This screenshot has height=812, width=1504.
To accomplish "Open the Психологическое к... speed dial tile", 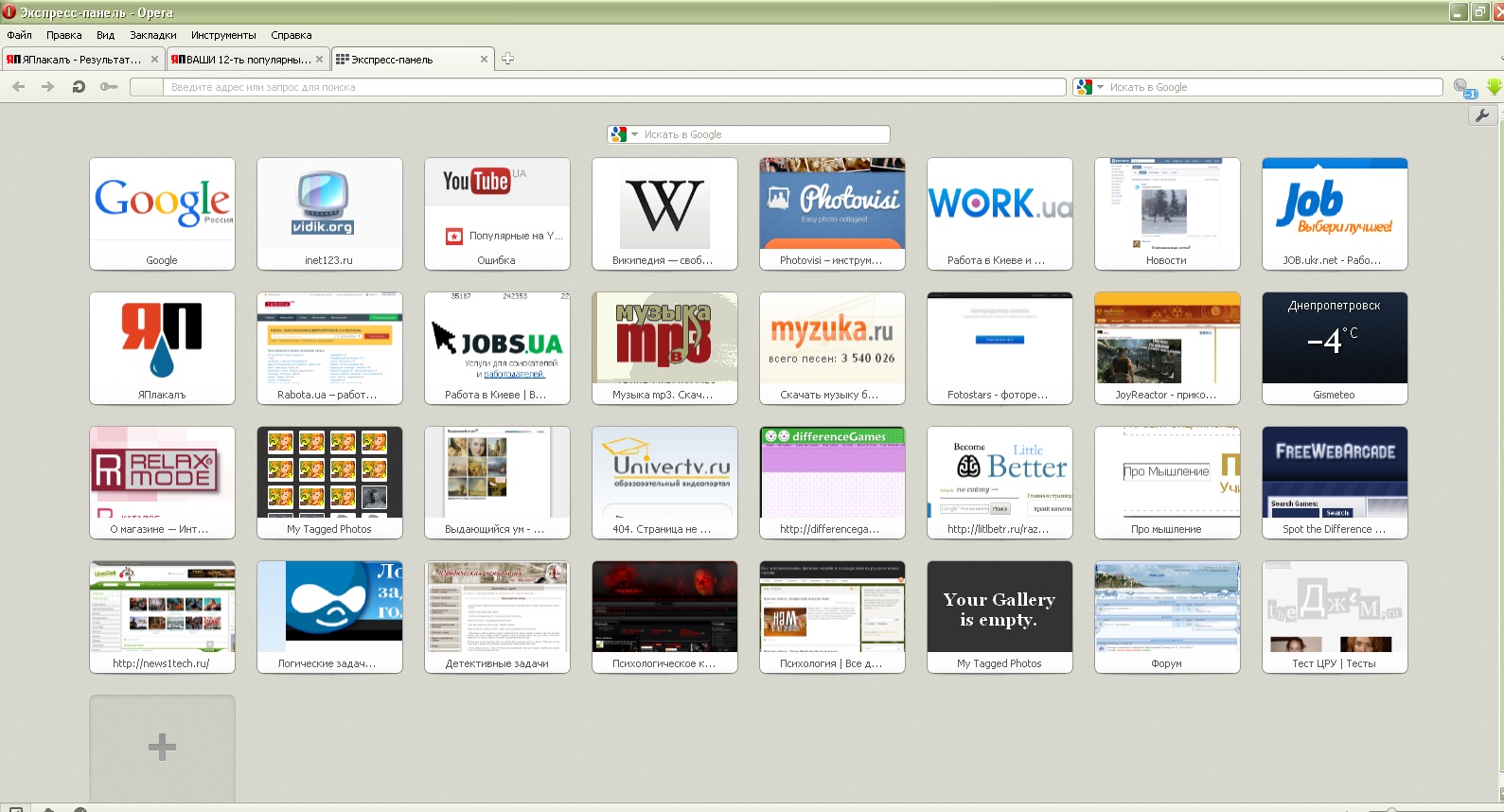I will coord(664,617).
